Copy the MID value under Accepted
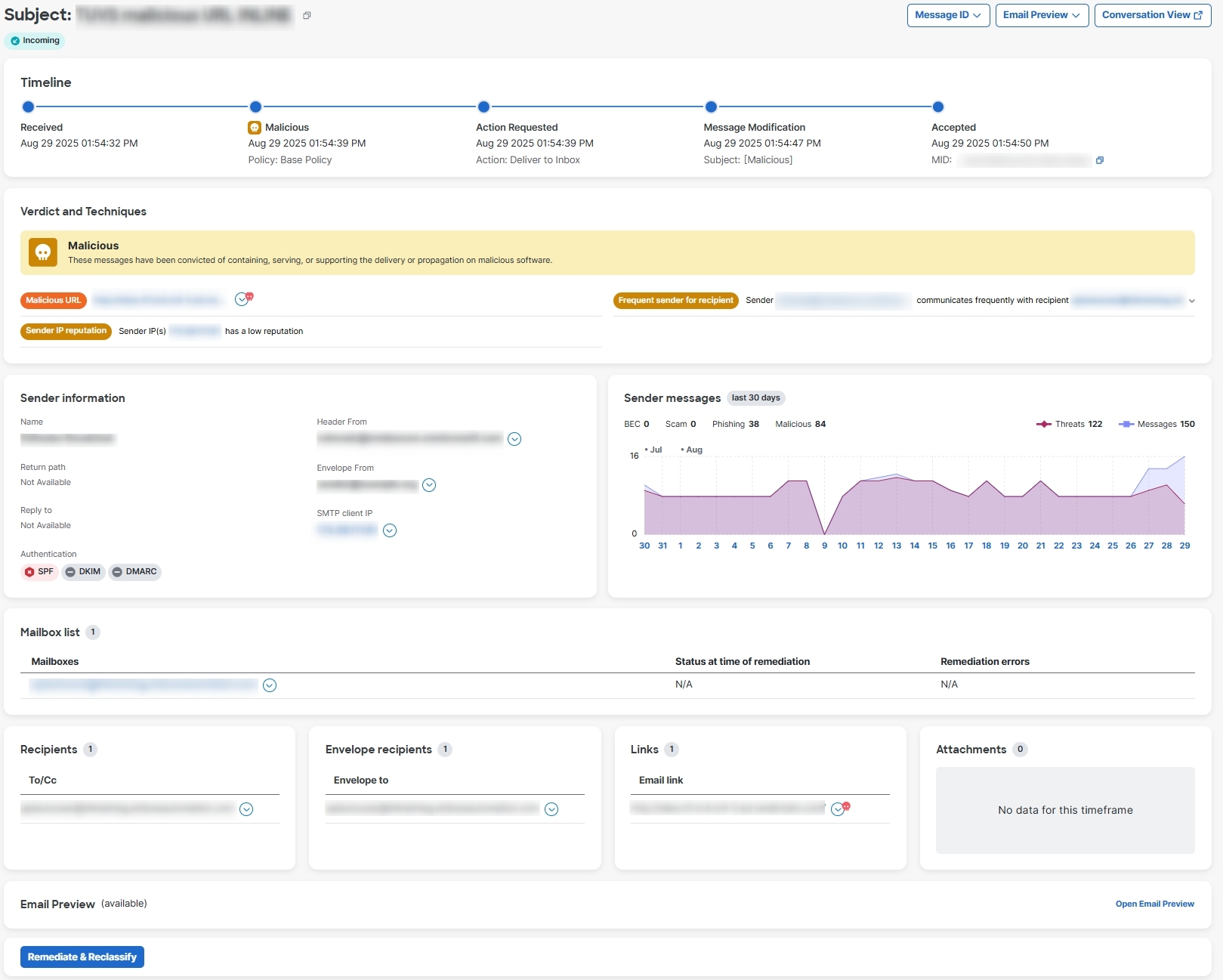This screenshot has height=980, width=1223. 1100,160
